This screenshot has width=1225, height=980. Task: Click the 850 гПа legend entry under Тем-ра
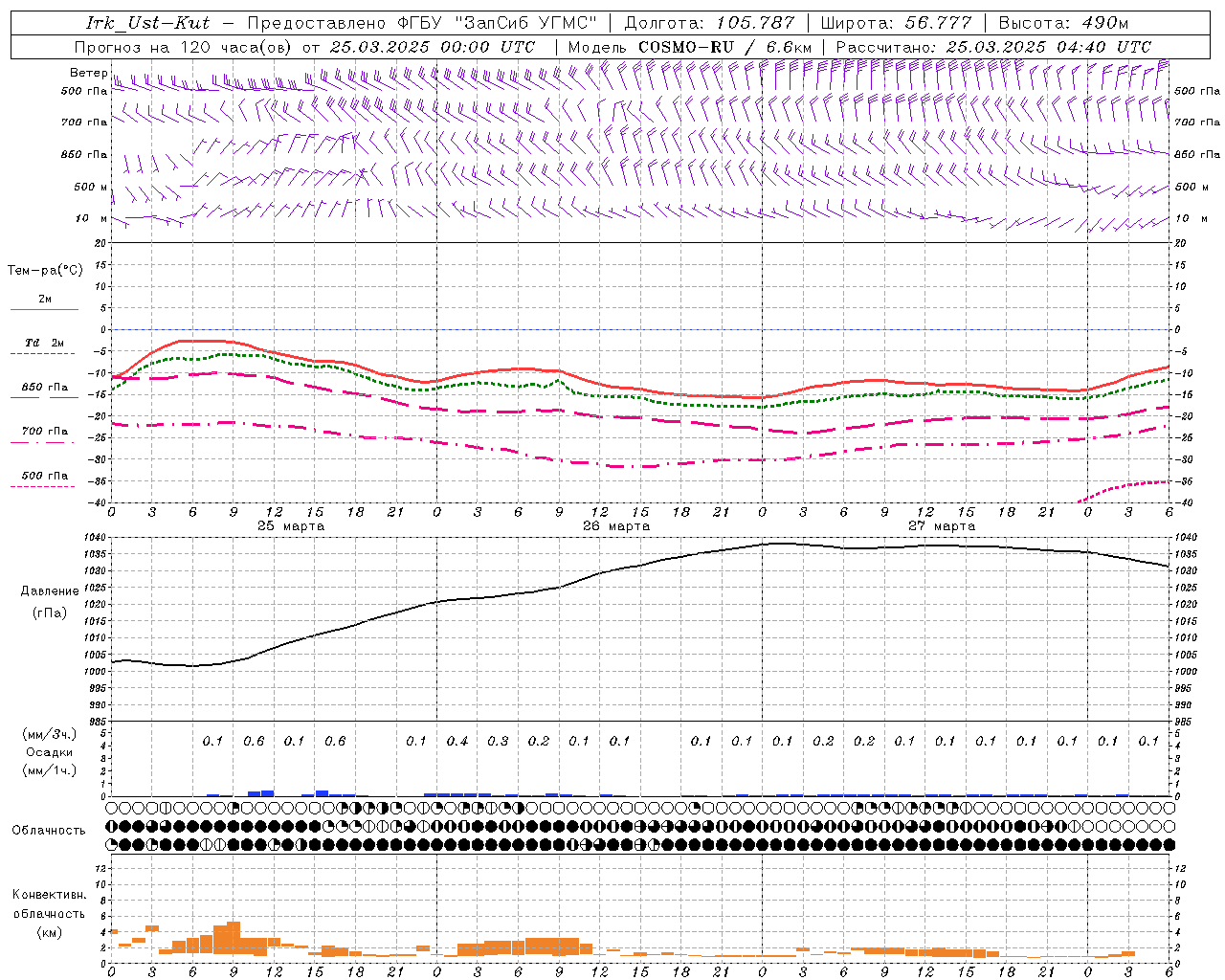[x=45, y=388]
